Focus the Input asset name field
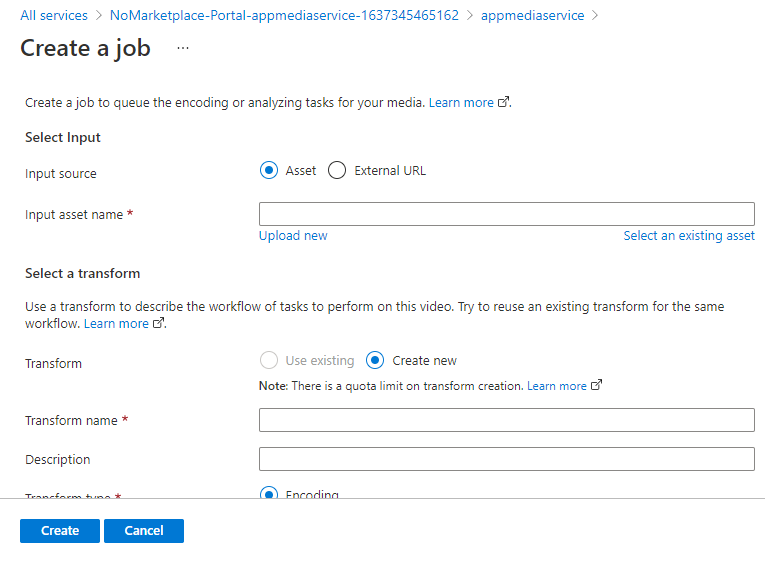This screenshot has height=561, width=765. [x=506, y=214]
